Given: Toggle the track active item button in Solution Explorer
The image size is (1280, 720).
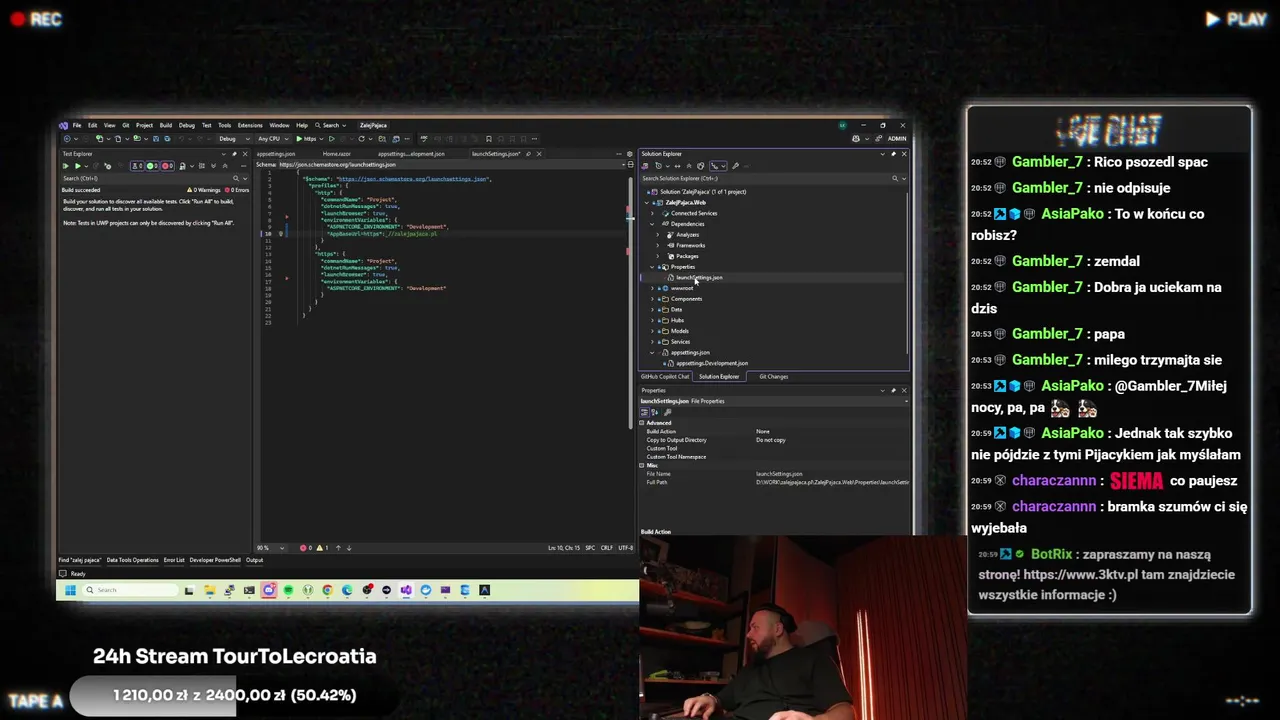Looking at the screenshot, I should point(718,166).
